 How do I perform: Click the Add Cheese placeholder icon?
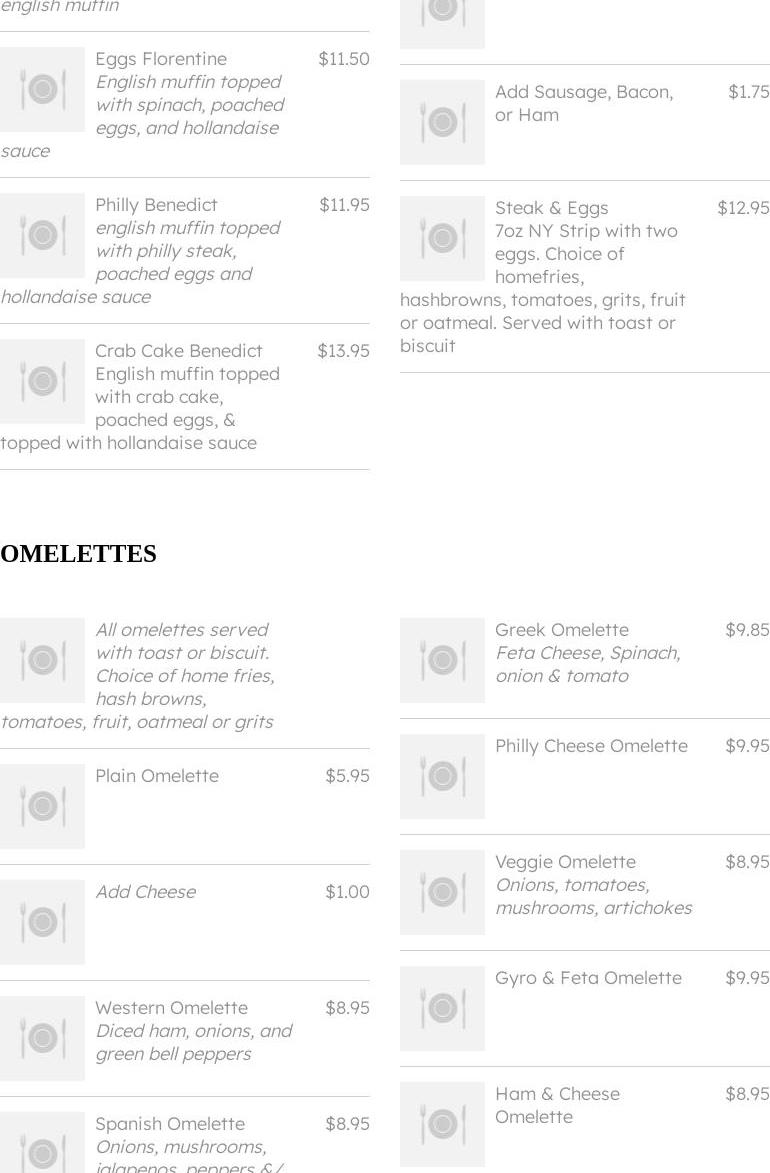[42, 922]
